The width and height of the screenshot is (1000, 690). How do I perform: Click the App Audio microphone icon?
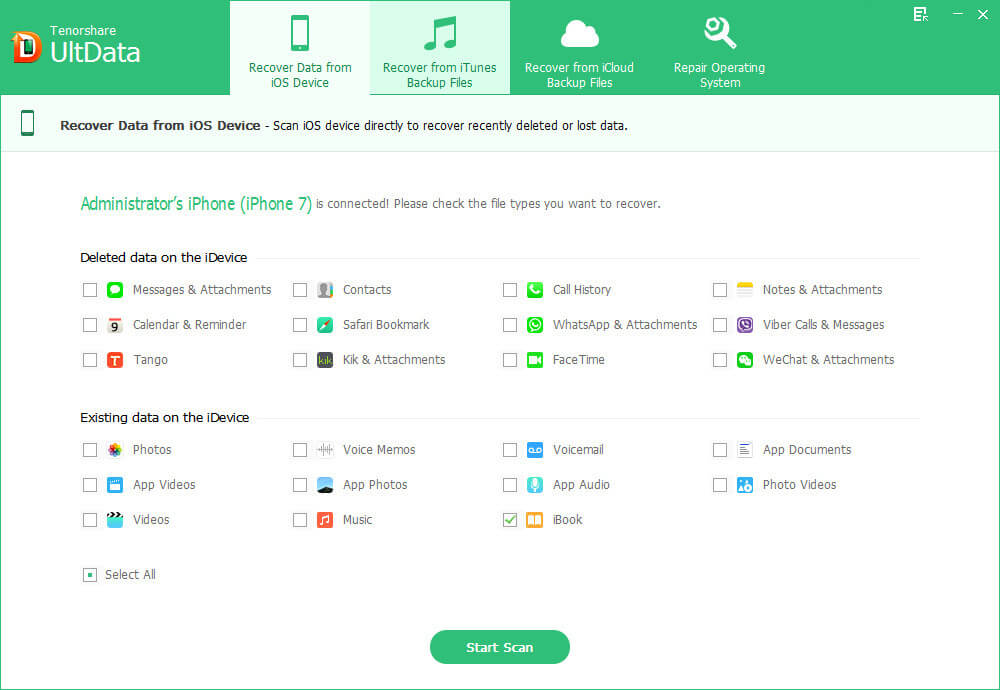pos(535,485)
